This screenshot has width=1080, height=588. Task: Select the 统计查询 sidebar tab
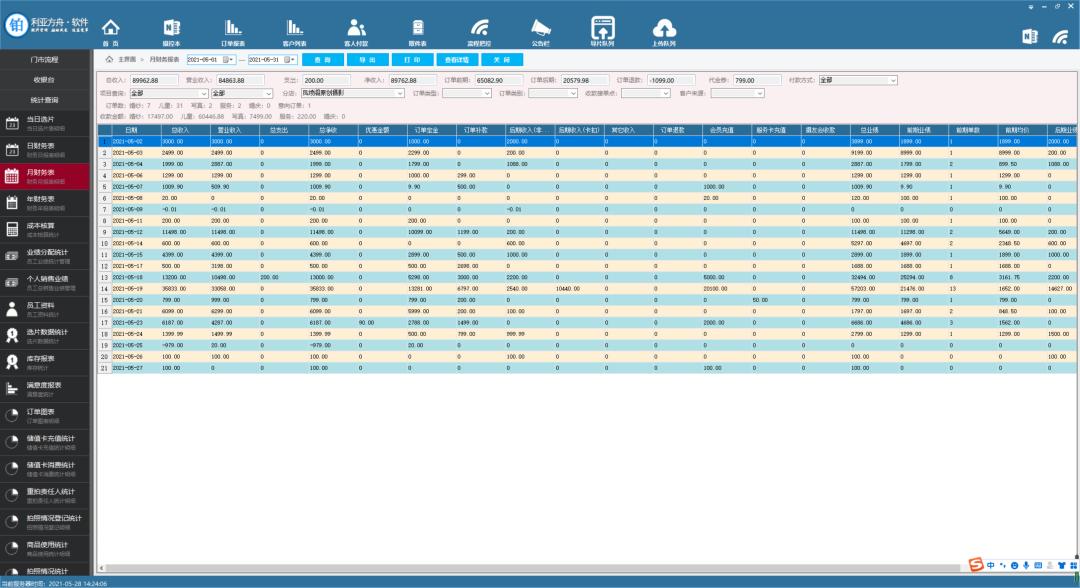tap(45, 100)
